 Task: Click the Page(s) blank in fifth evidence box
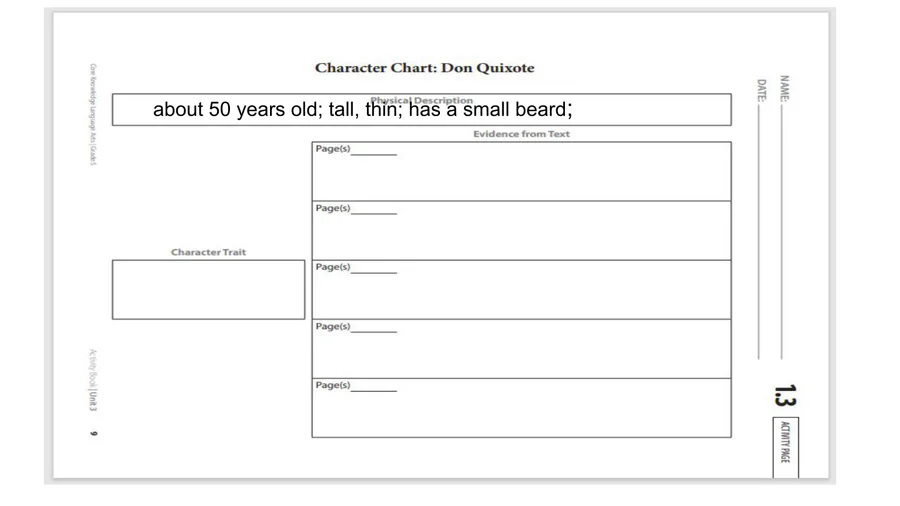click(x=373, y=386)
